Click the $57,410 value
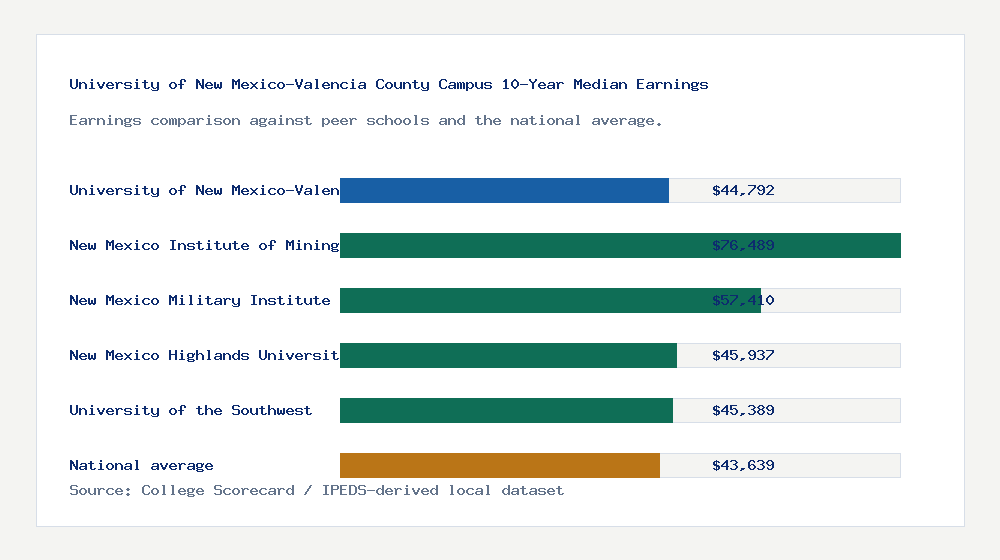This screenshot has width=1000, height=560. coord(743,300)
